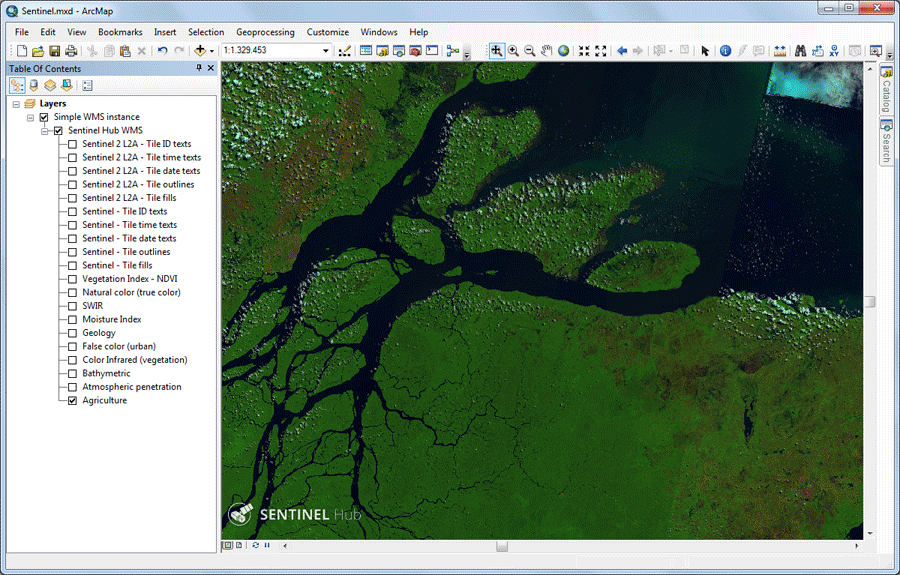Click the horizontal scrollbar thumb

tap(502, 546)
